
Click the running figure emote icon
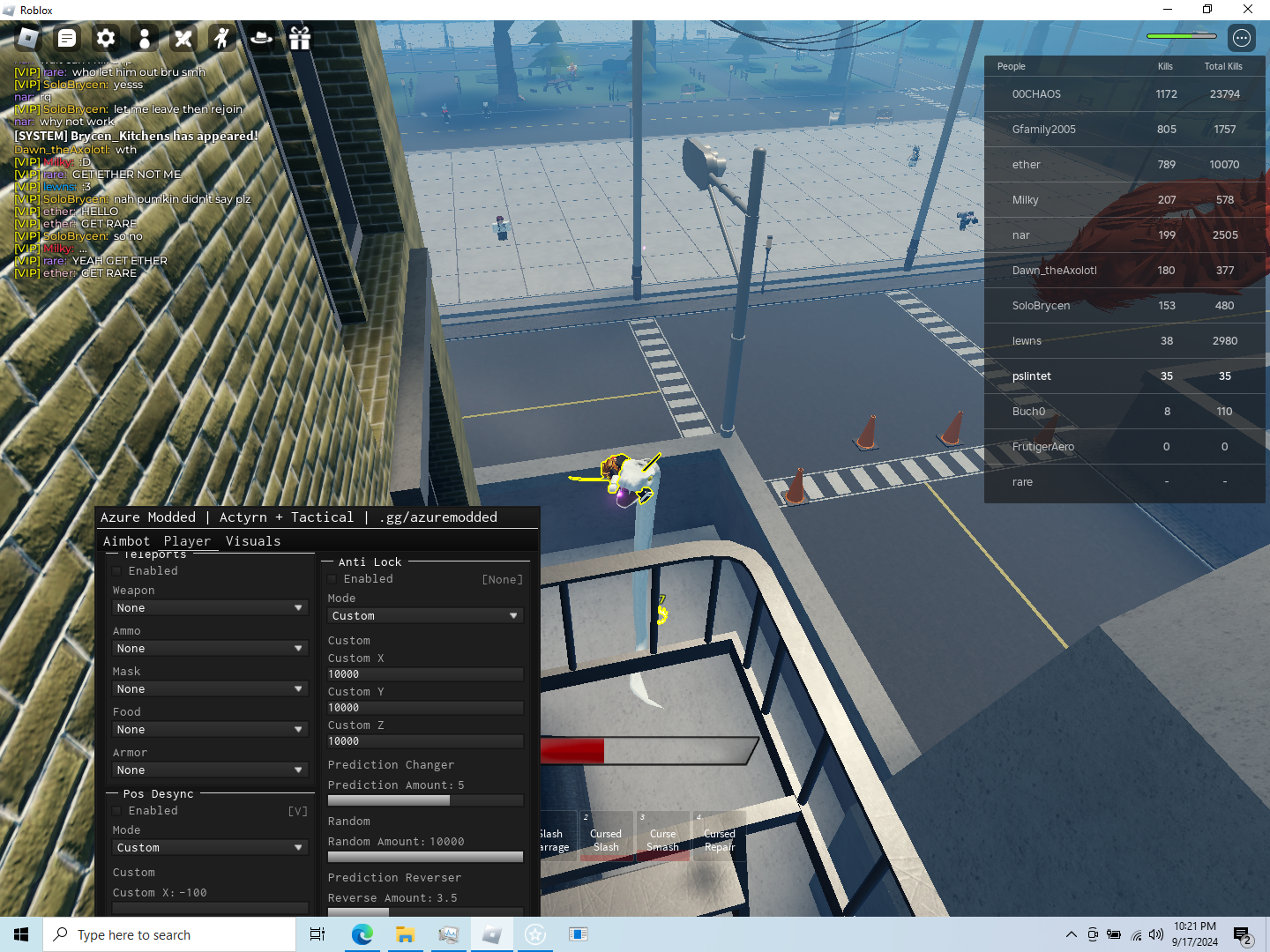[x=222, y=38]
